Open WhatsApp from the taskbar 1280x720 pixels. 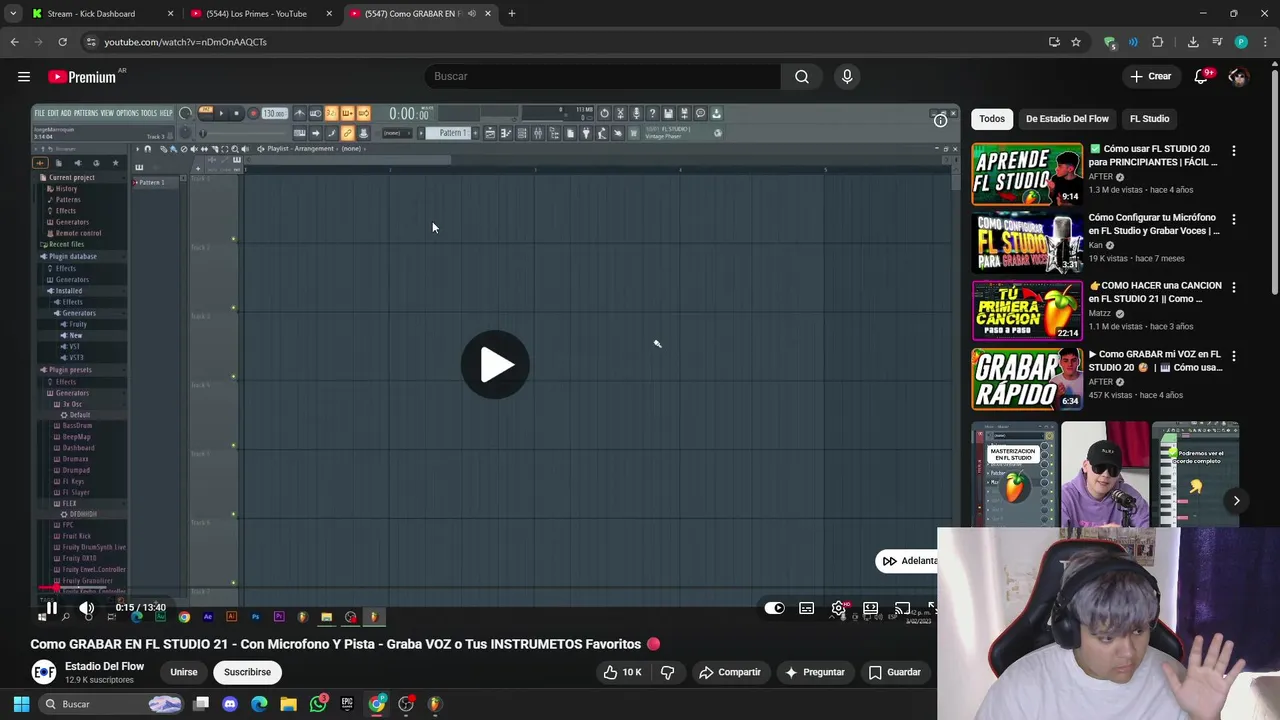coord(318,704)
